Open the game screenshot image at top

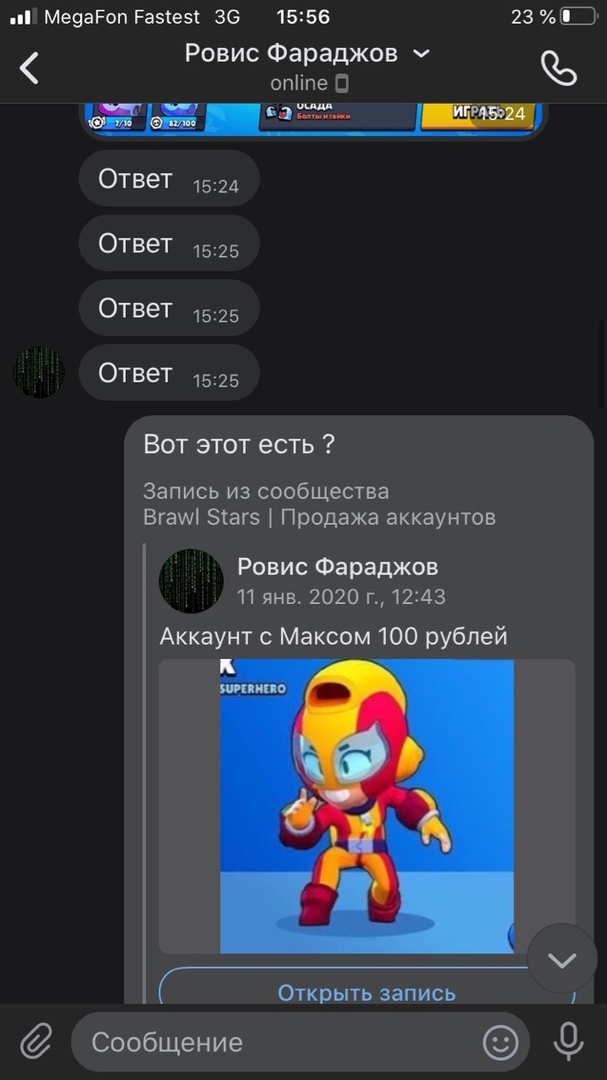313,120
